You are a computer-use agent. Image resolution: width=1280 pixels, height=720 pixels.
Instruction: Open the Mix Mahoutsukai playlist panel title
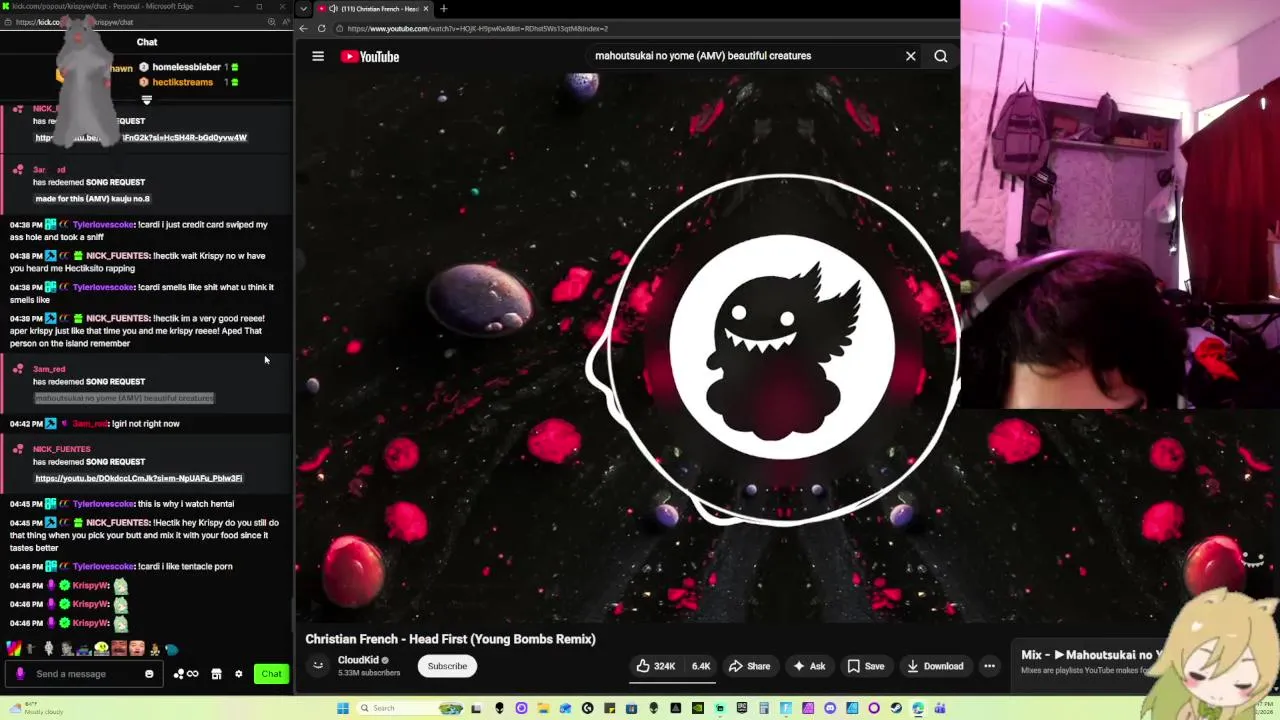click(1090, 655)
